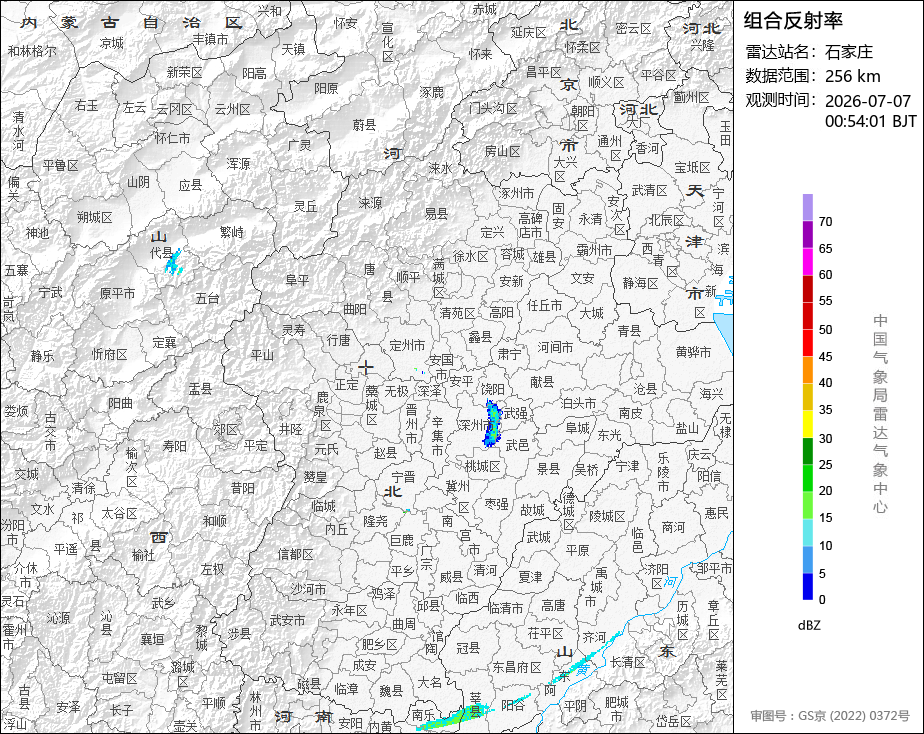Click the observation date 2026-07-07
The image size is (924, 734).
pyautogui.click(x=867, y=101)
